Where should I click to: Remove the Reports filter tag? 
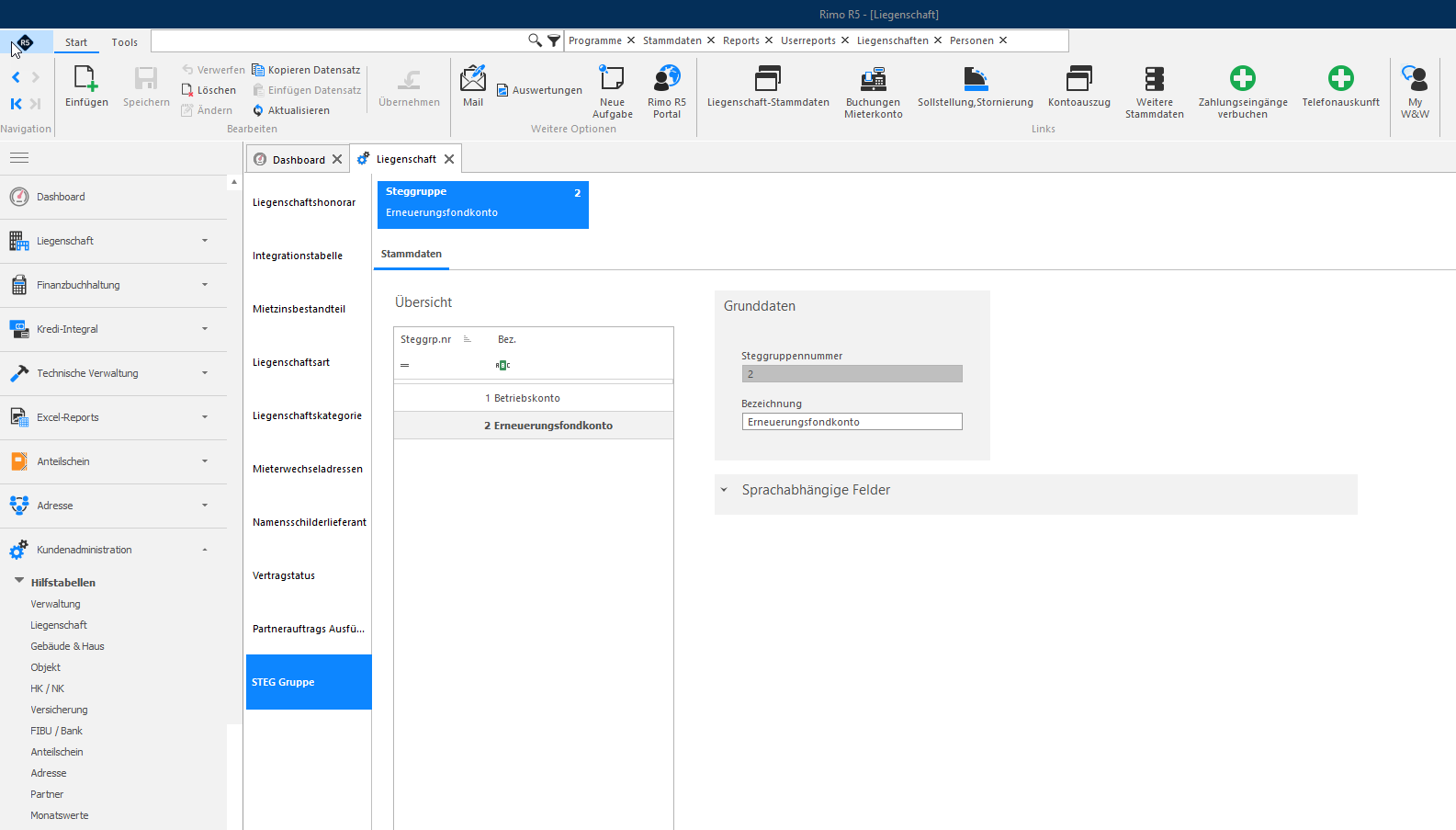769,40
